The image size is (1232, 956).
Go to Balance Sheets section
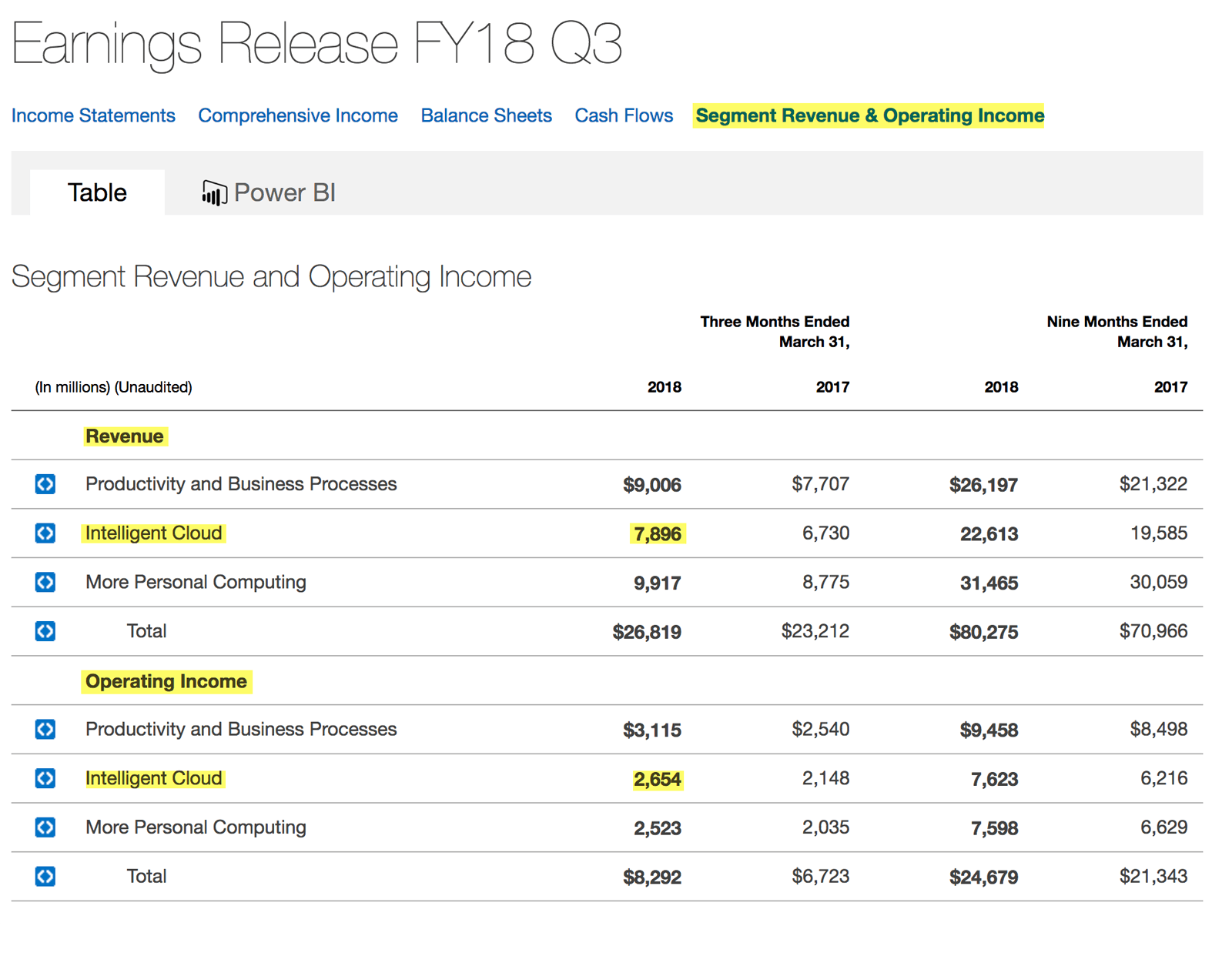pos(486,115)
